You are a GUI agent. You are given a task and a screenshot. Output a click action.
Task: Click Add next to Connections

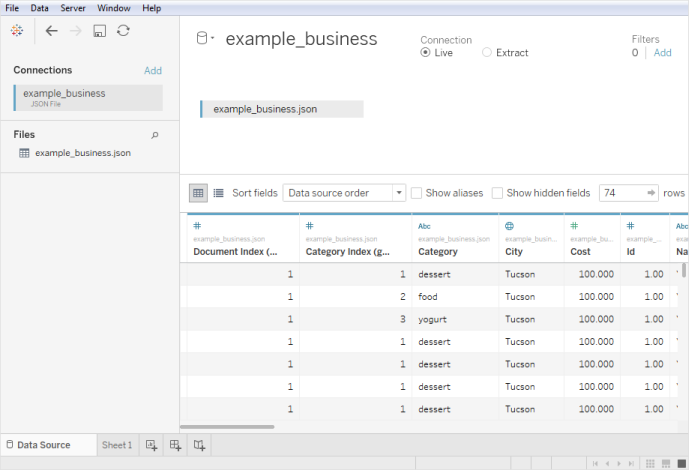[153, 71]
